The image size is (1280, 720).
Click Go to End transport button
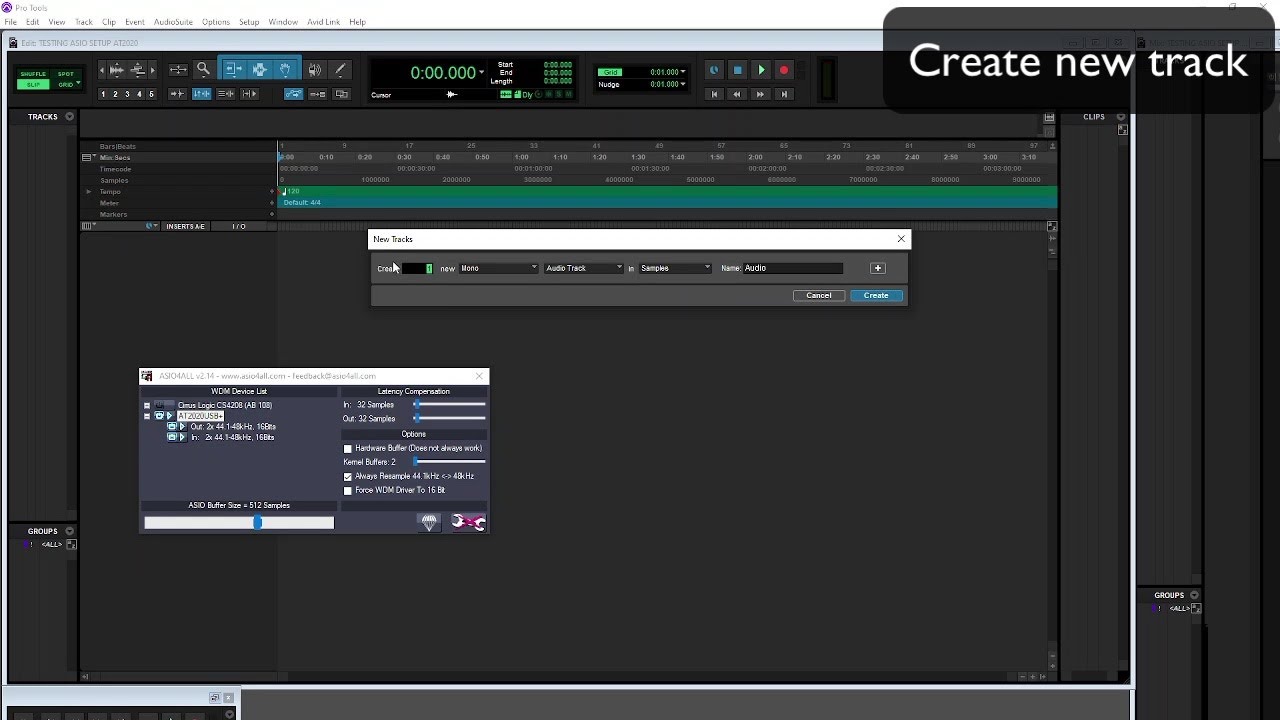pyautogui.click(x=784, y=94)
